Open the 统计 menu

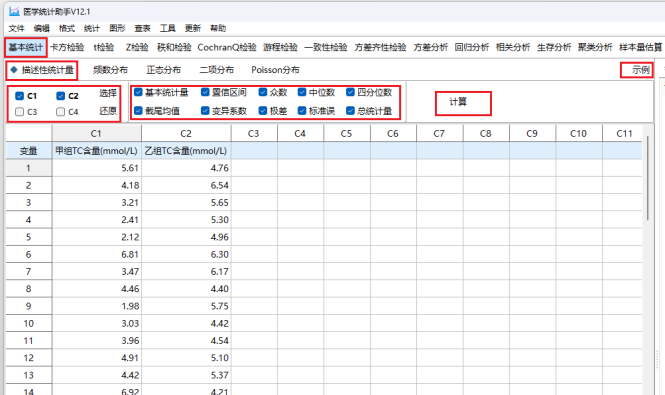(x=92, y=28)
